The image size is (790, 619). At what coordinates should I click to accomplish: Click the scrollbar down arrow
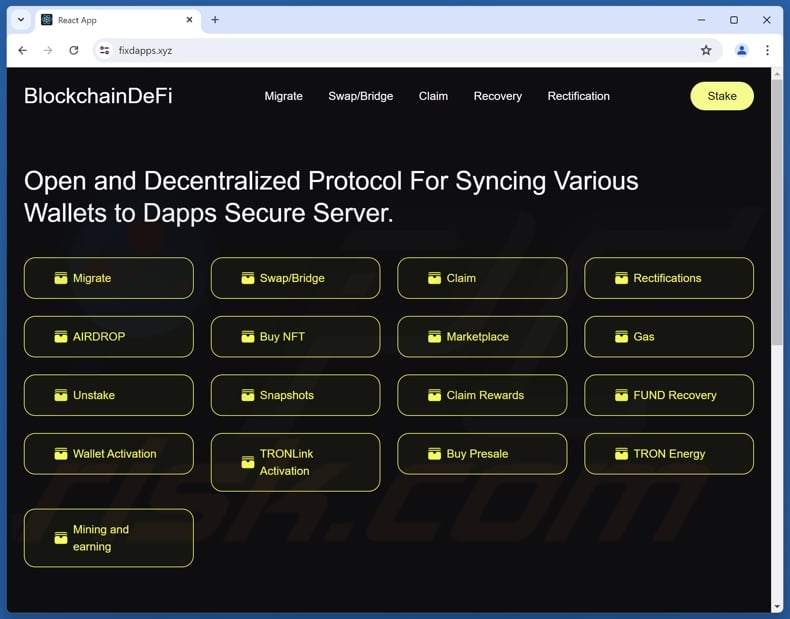click(x=777, y=606)
